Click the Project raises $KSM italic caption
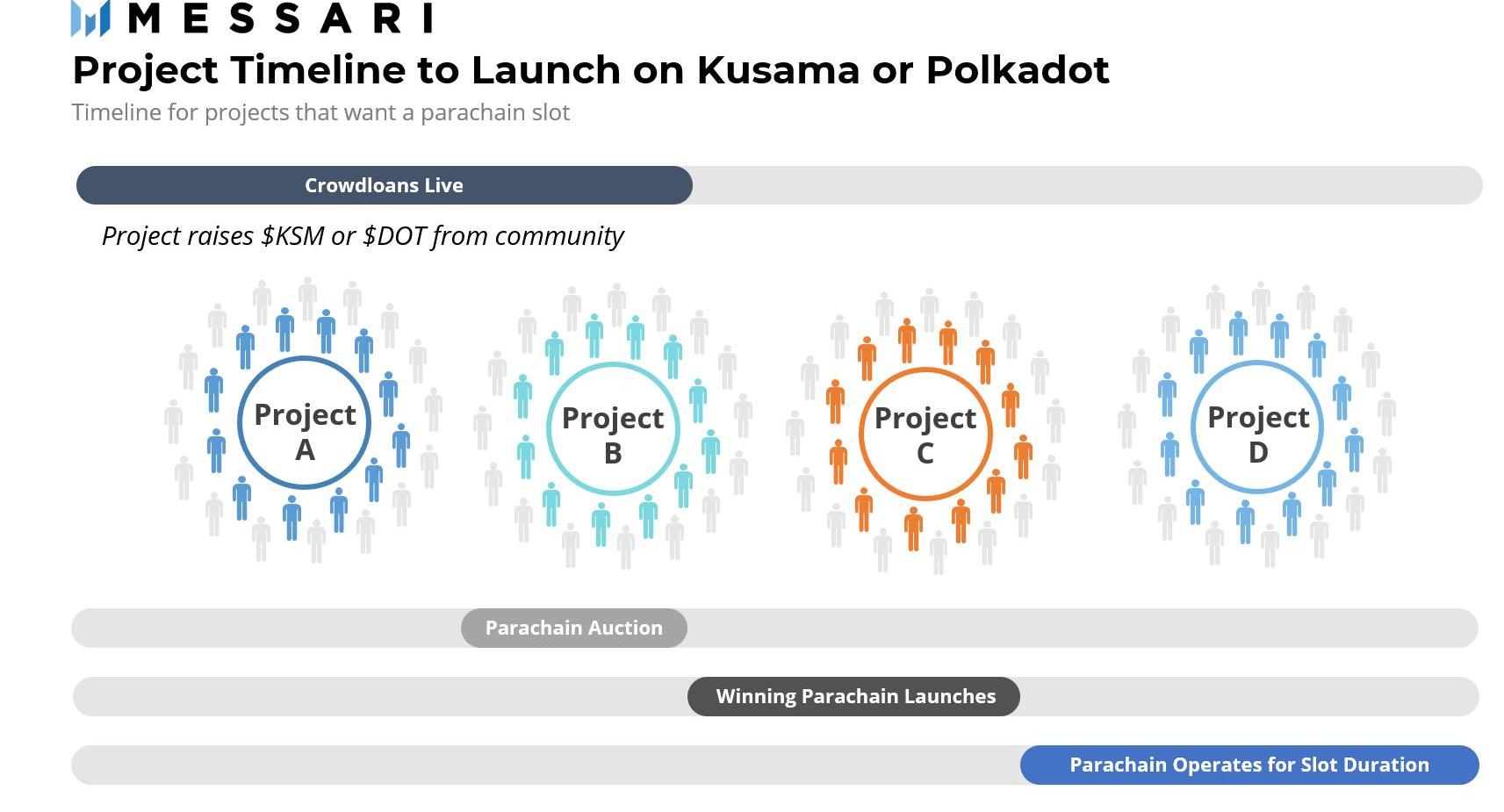1504x812 pixels. point(362,235)
